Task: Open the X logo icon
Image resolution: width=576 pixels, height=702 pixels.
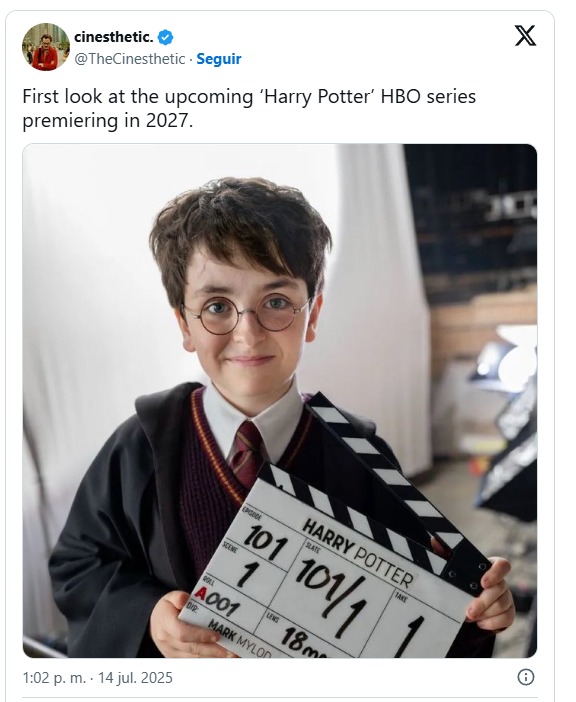Action: pyautogui.click(x=525, y=35)
